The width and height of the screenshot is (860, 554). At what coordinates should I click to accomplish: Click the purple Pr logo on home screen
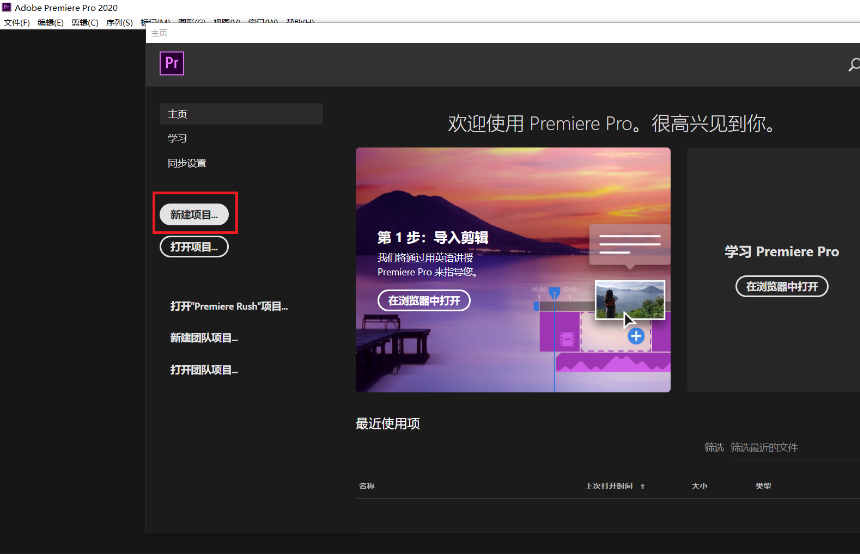[172, 63]
